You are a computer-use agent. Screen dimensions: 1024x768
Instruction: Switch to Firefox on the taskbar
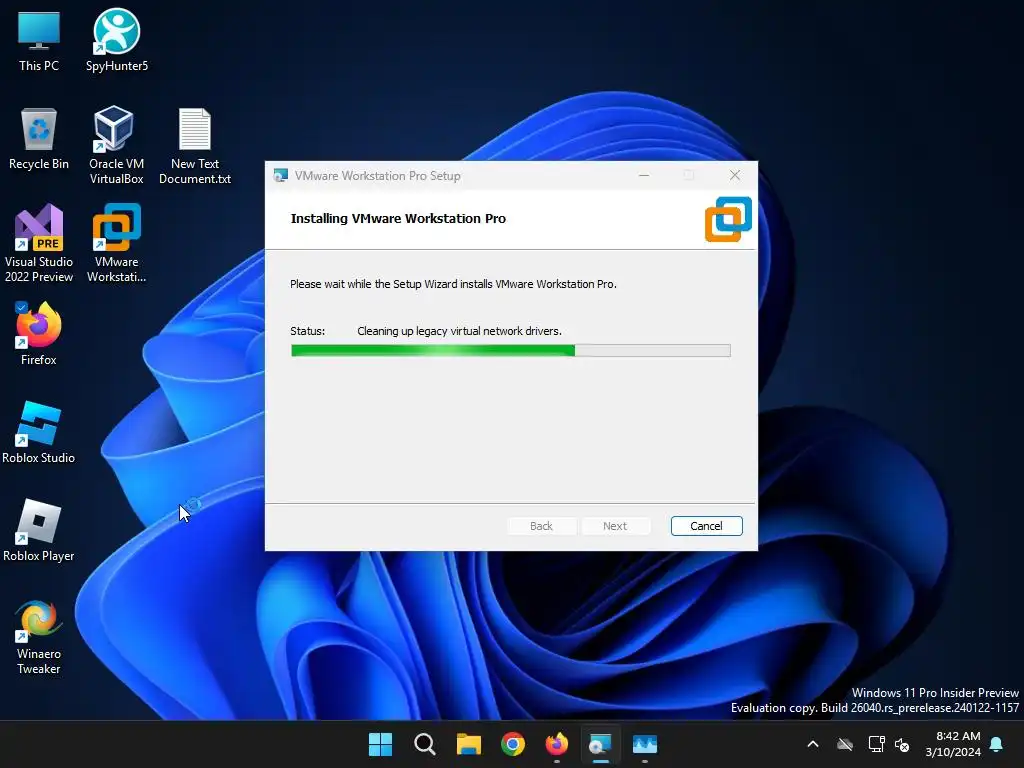point(556,744)
